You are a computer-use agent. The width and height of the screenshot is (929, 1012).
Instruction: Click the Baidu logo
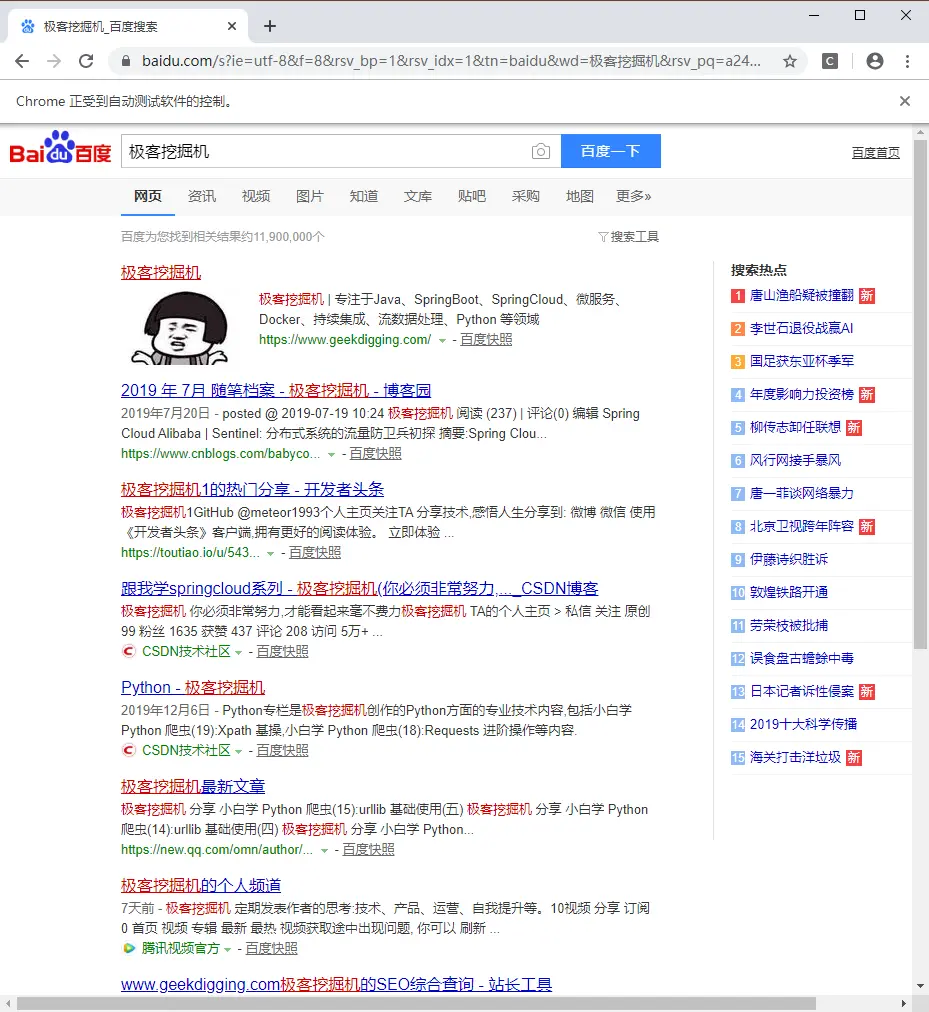tap(60, 148)
